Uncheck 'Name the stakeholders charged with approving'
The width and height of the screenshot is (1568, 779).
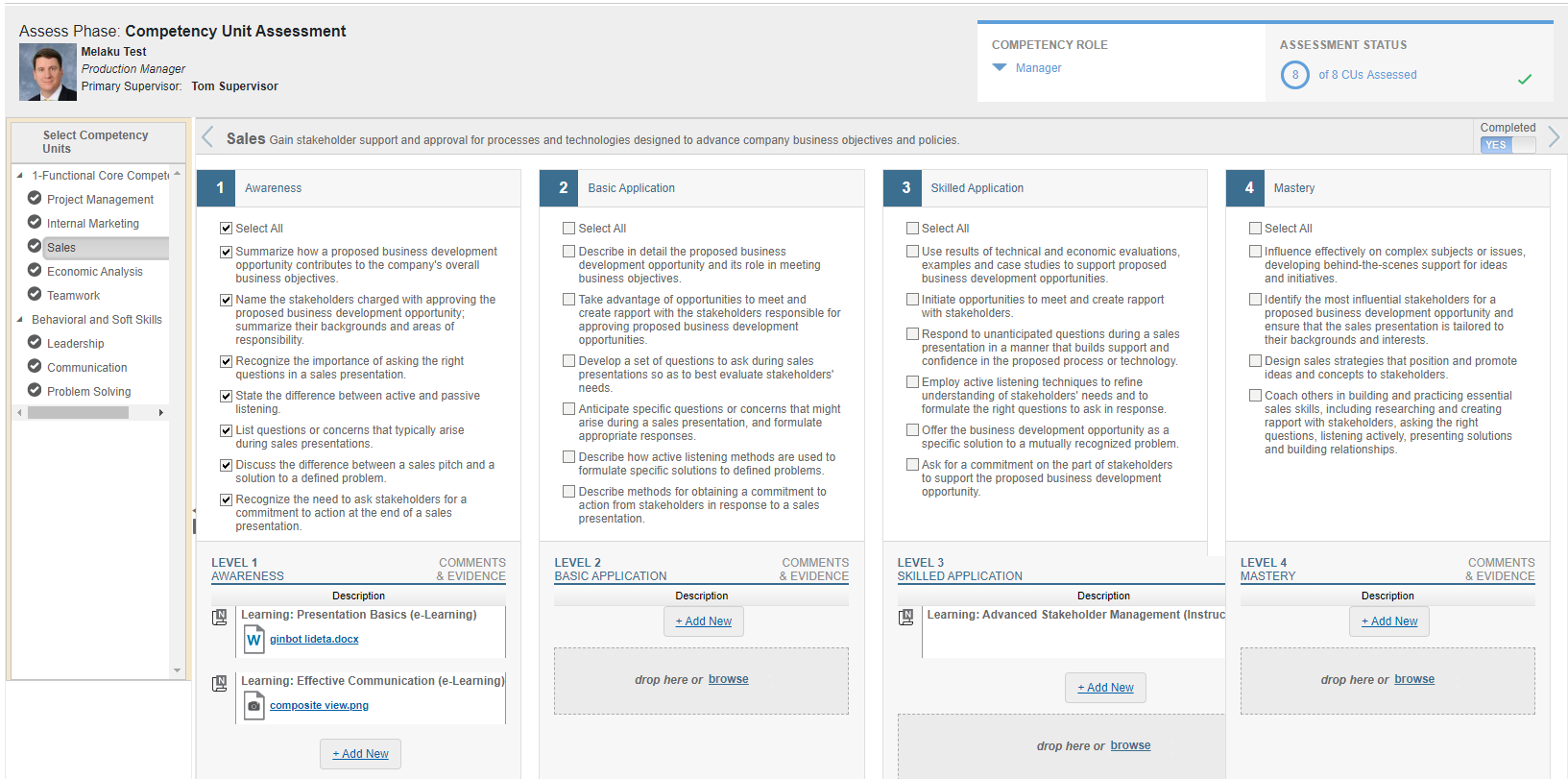click(226, 300)
